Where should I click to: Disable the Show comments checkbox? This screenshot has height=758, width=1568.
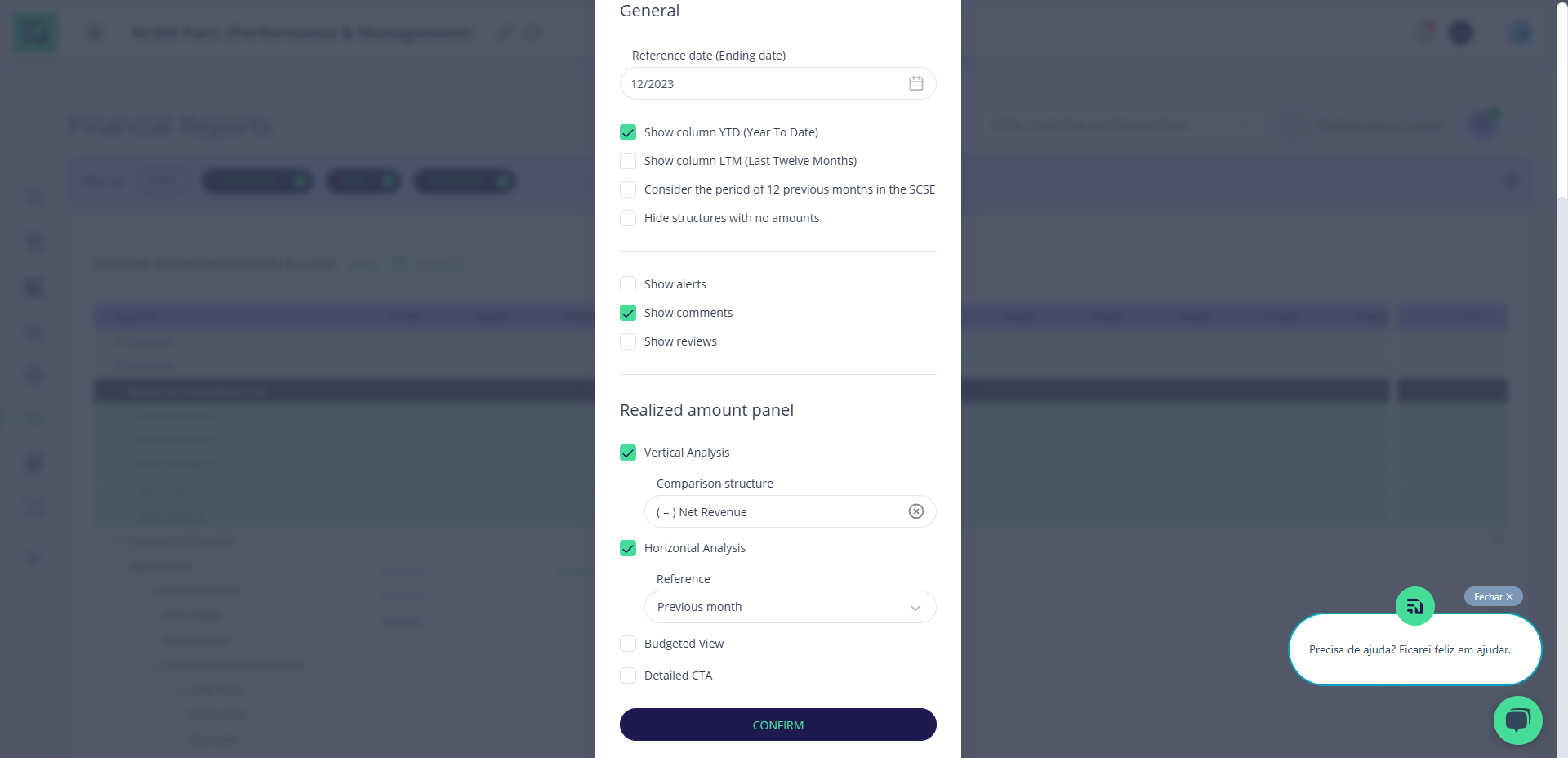628,313
